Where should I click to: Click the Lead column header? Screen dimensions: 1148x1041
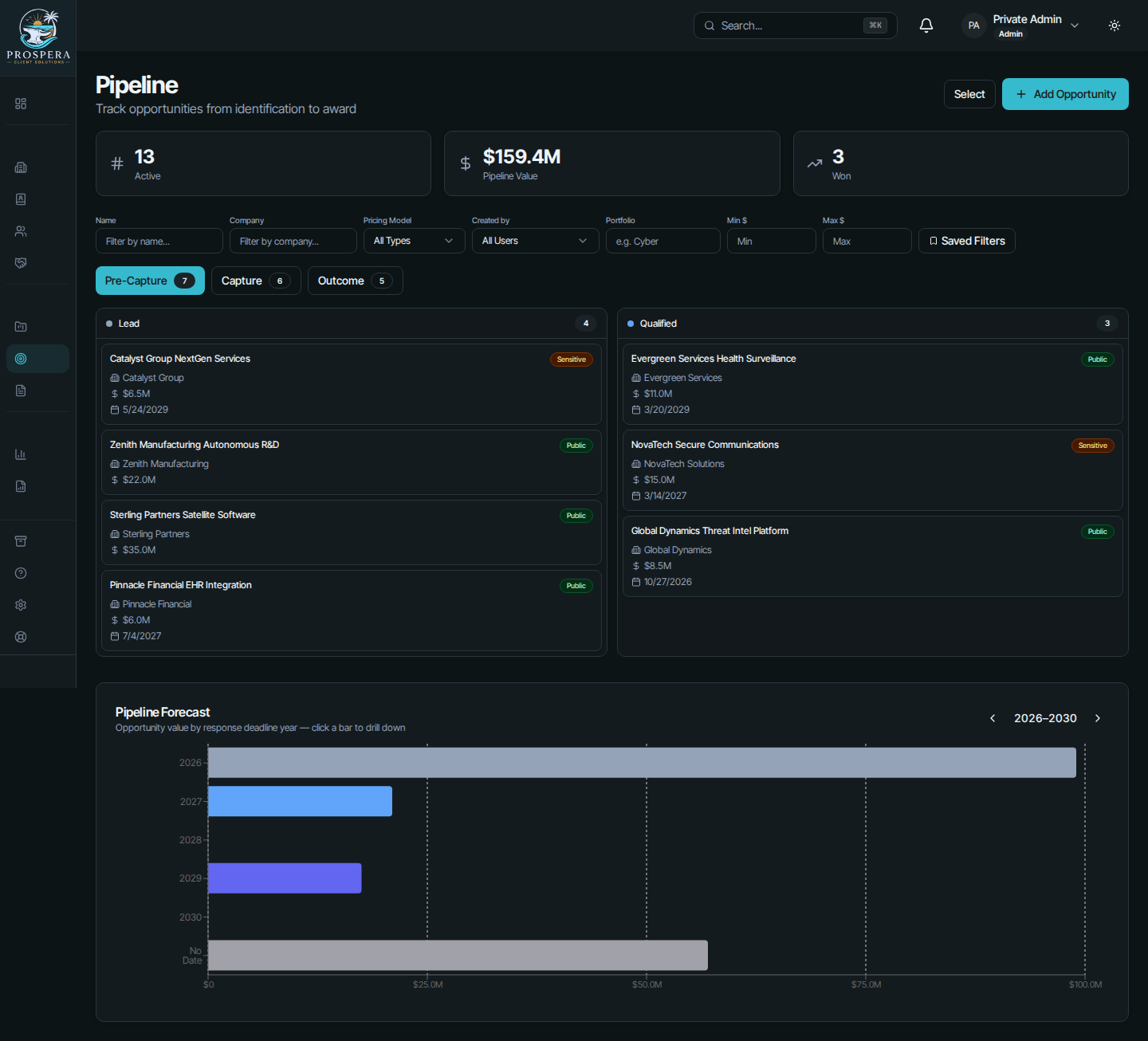tap(352, 324)
